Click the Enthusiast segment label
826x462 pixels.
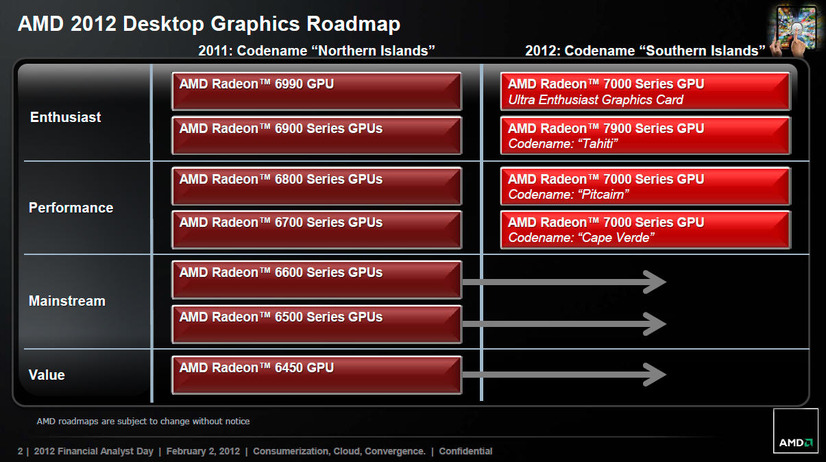[x=65, y=117]
